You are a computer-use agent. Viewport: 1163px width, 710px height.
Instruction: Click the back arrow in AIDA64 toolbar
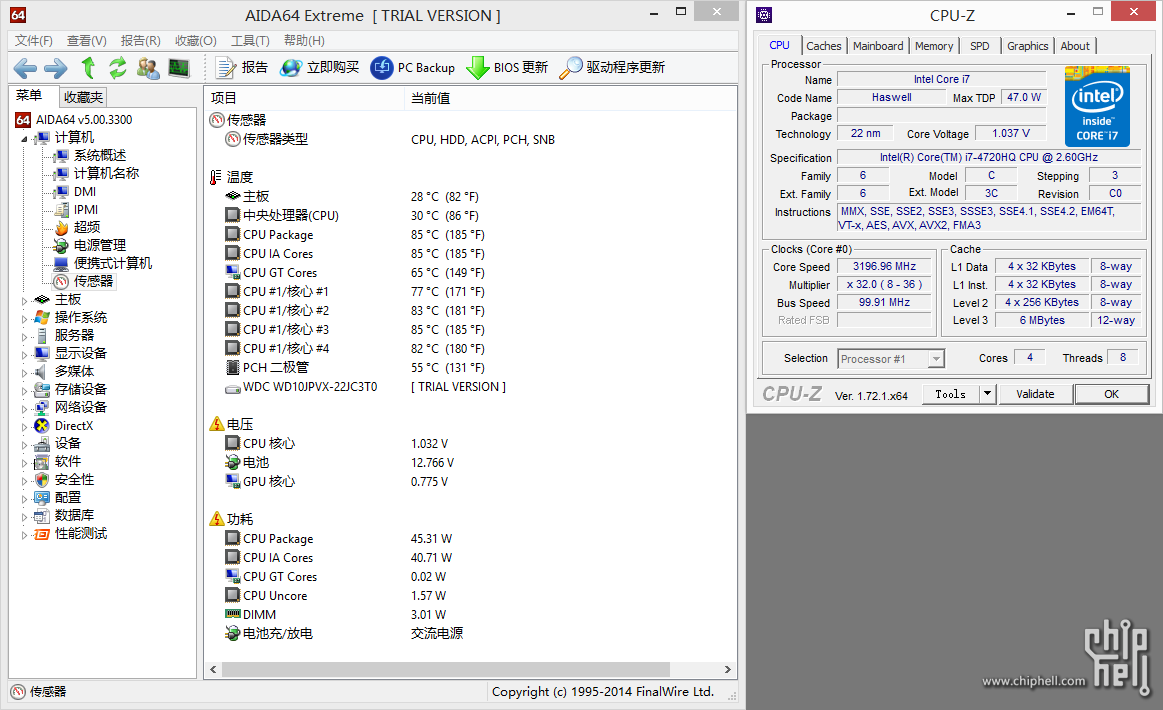[25, 68]
